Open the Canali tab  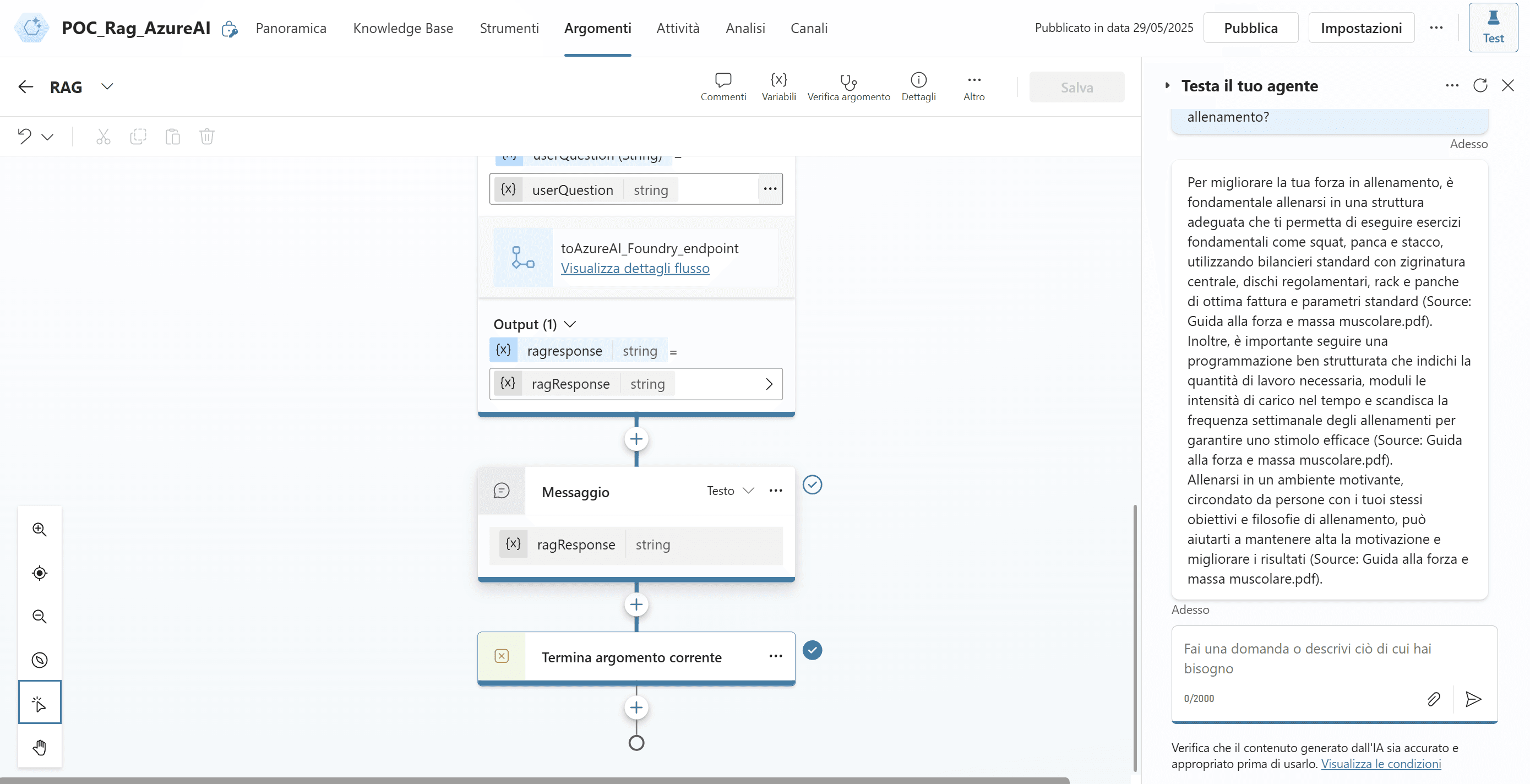809,28
